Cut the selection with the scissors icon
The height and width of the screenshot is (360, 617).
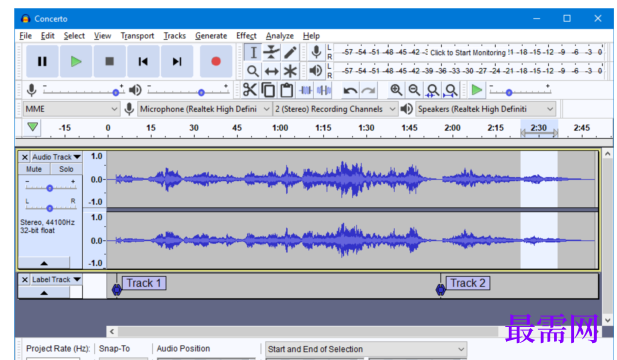click(249, 90)
